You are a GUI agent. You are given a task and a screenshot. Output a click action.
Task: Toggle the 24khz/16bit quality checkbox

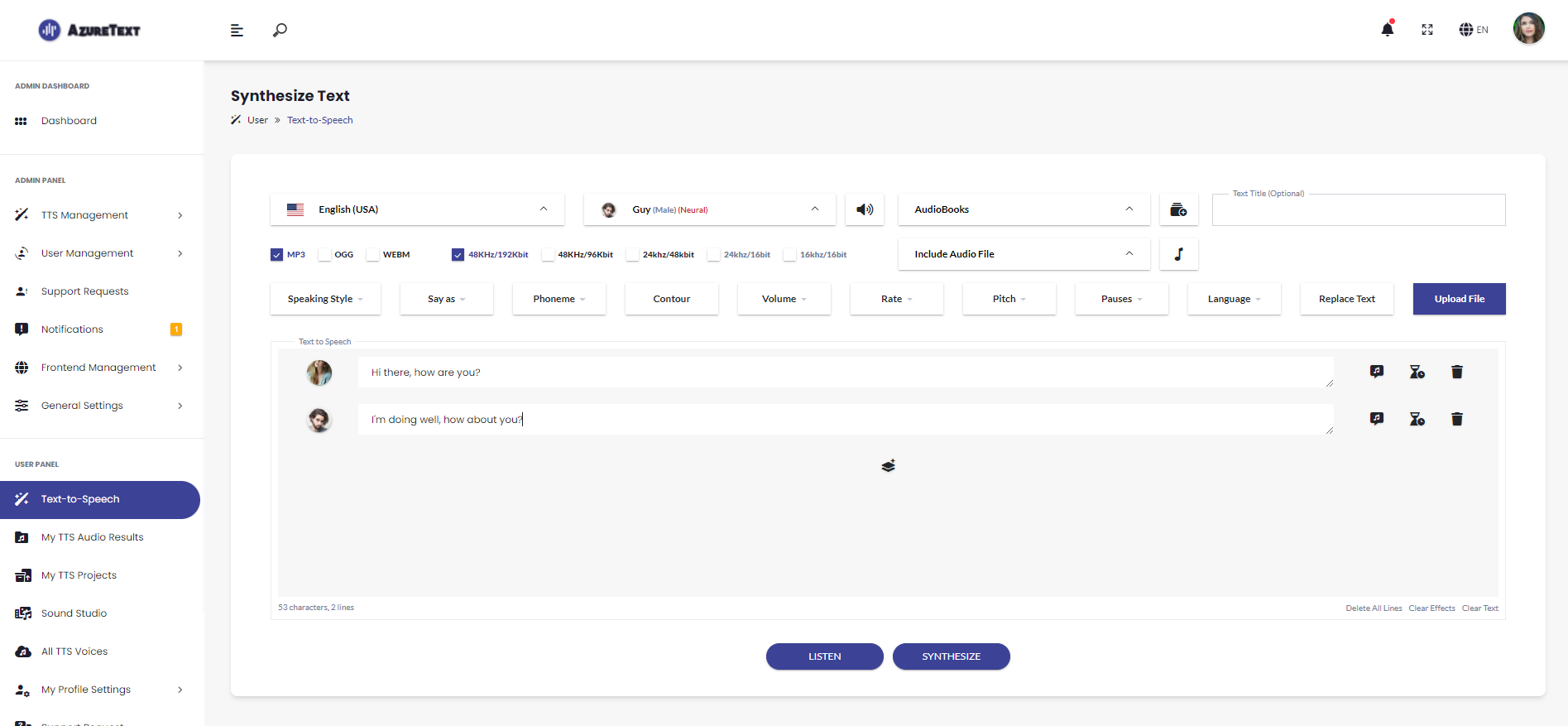pyautogui.click(x=713, y=255)
